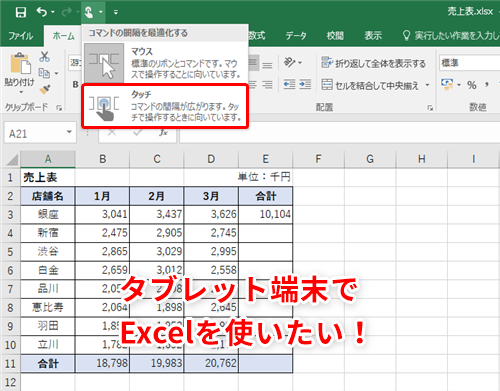500x391 pixels.
Task: Click the 実行したい作業を入力 search box
Action: (451, 35)
